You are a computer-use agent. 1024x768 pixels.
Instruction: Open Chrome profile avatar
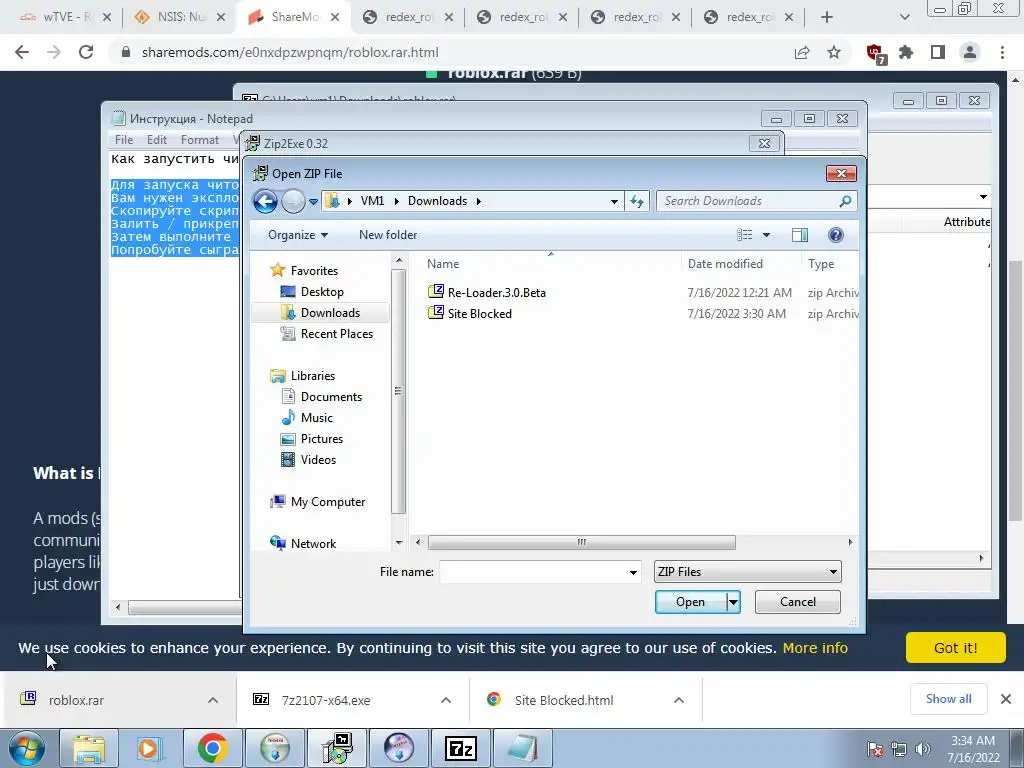(970, 52)
